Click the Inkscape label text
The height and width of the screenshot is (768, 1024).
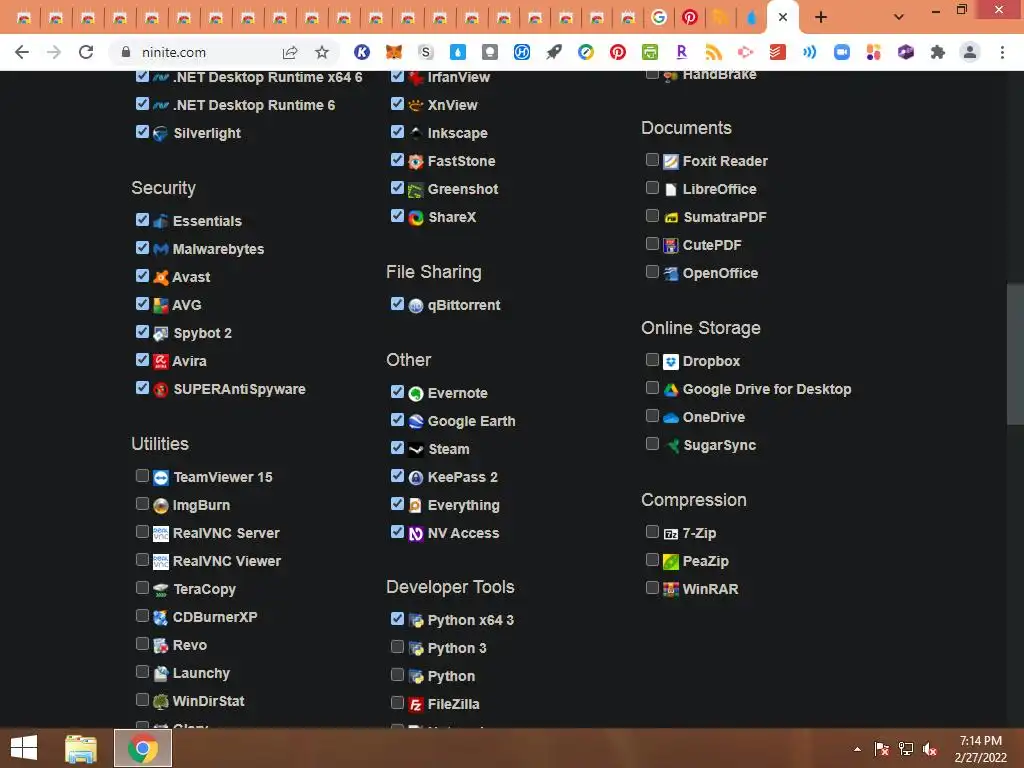coord(458,133)
